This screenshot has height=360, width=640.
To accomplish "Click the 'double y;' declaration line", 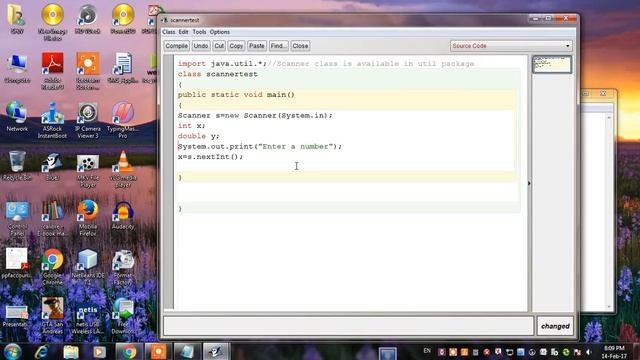I will pos(198,136).
